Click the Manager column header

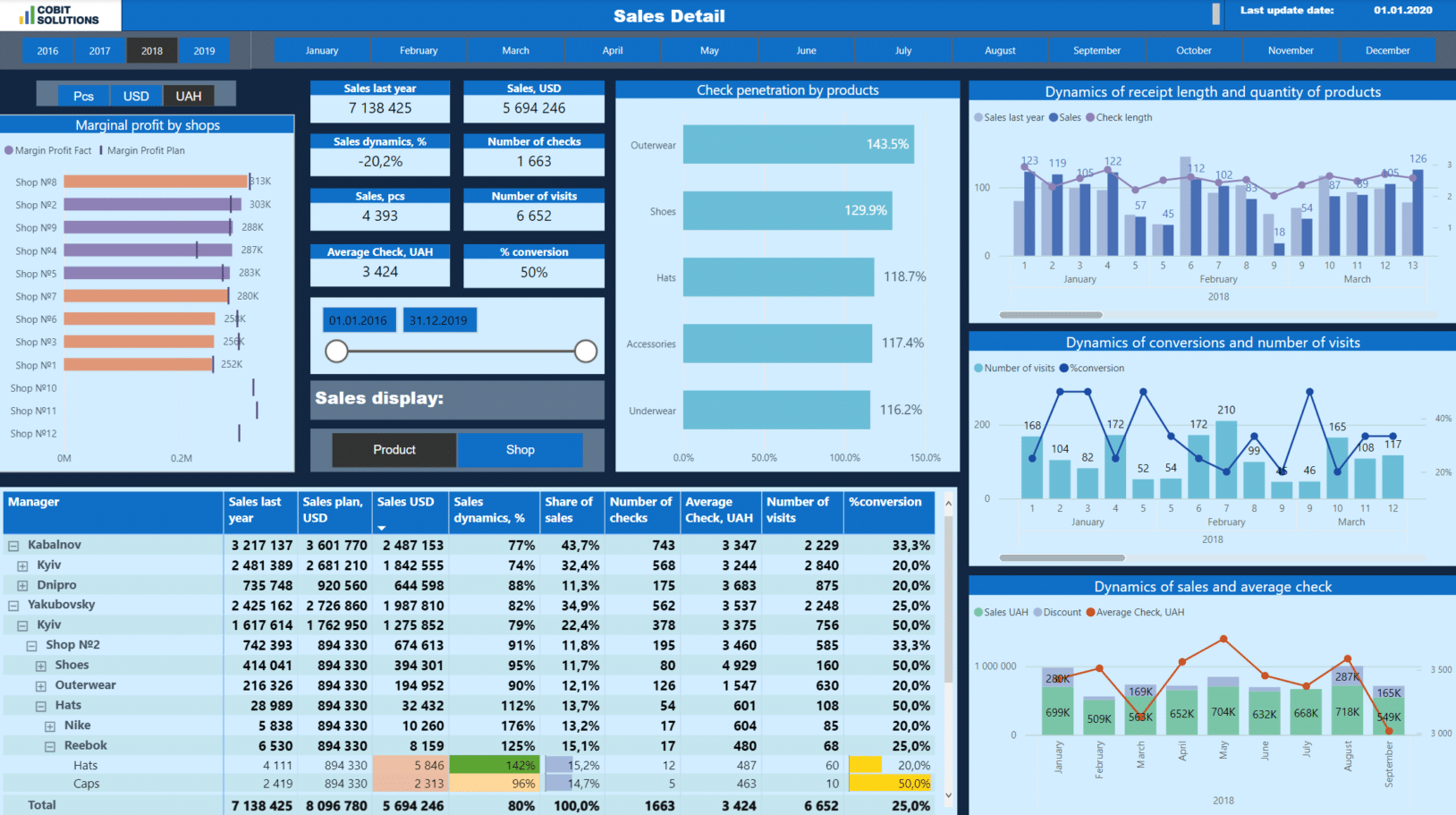pos(112,512)
